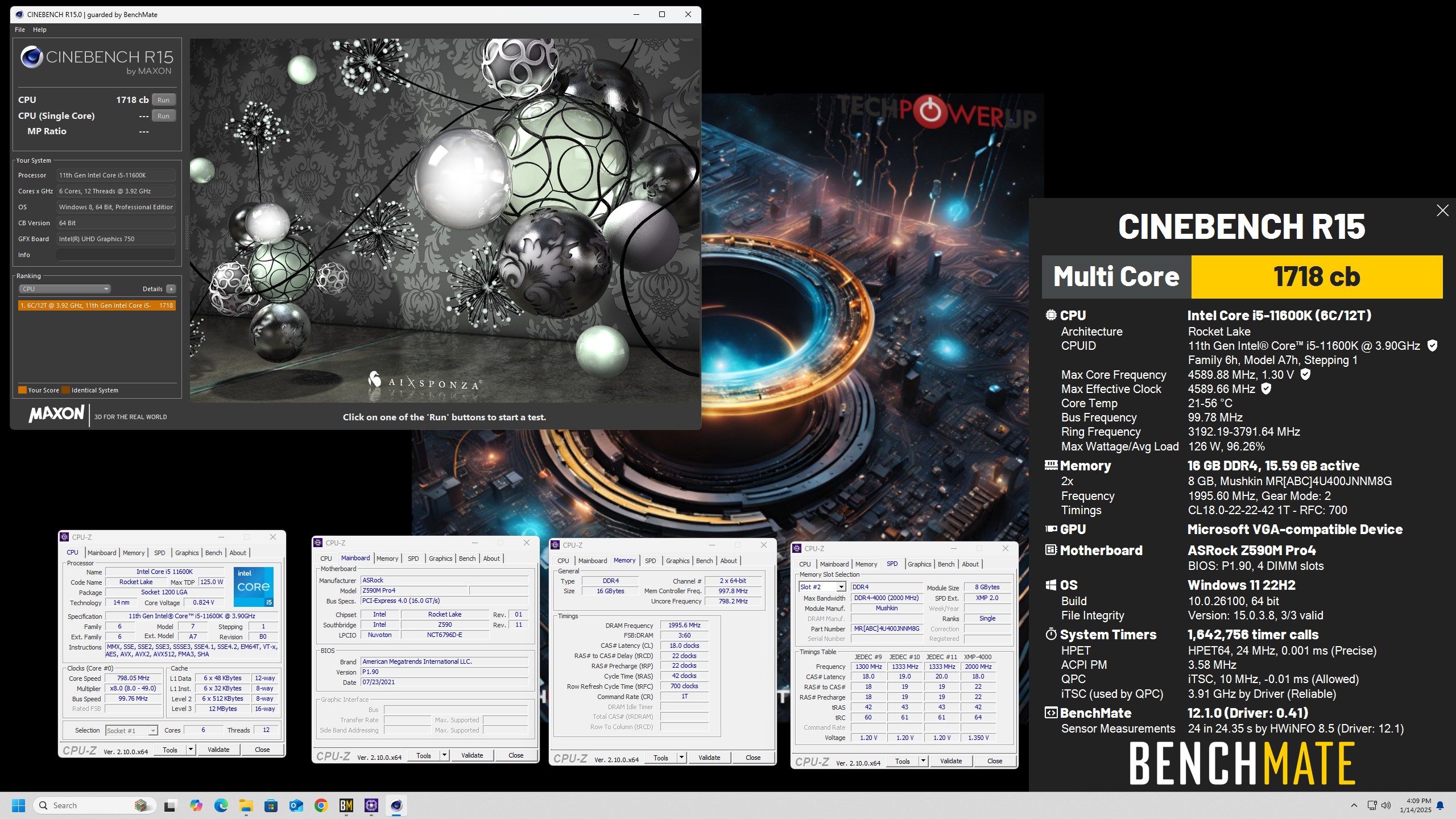1456x819 pixels.
Task: Open volume control in system tray
Action: click(1386, 805)
